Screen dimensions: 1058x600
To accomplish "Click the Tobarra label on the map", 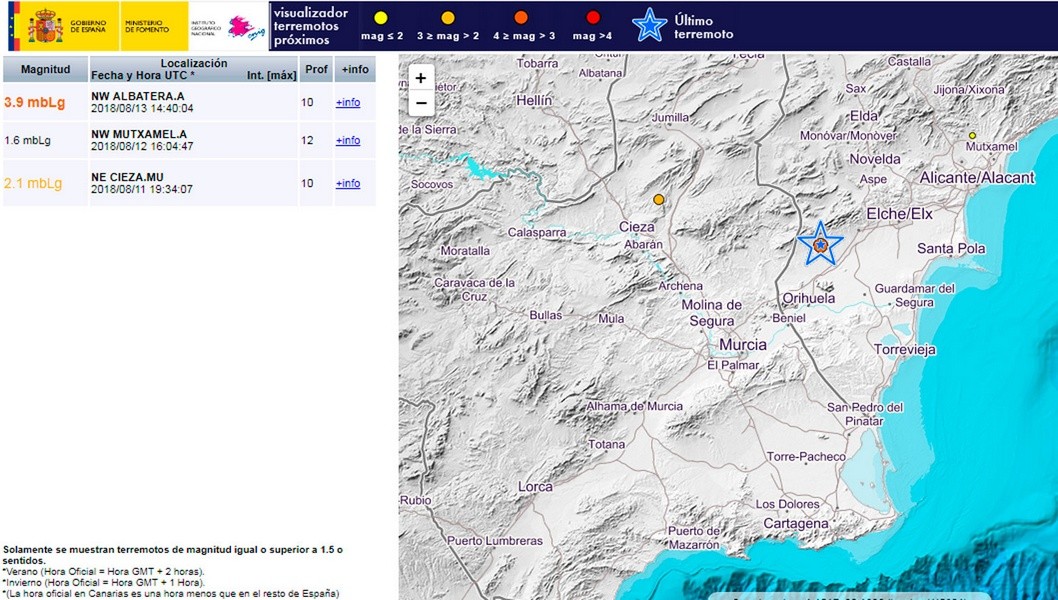I will click(x=537, y=63).
